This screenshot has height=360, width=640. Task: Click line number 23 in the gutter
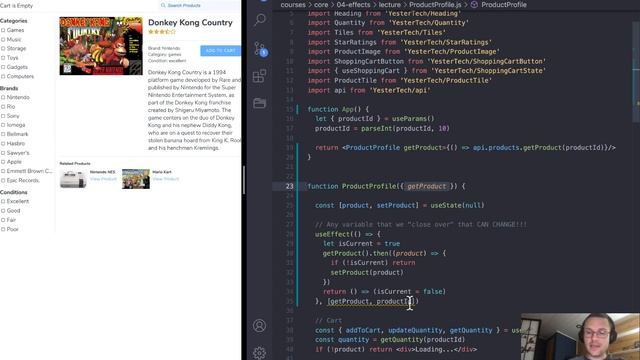pos(289,186)
